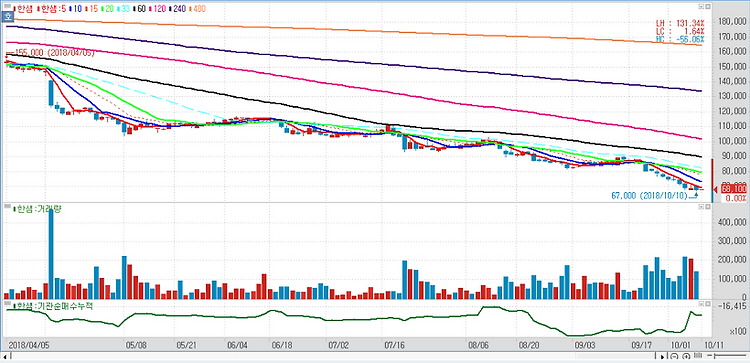
Task: Click the price panel's second top-right corner icon
Action: (x=707, y=7)
